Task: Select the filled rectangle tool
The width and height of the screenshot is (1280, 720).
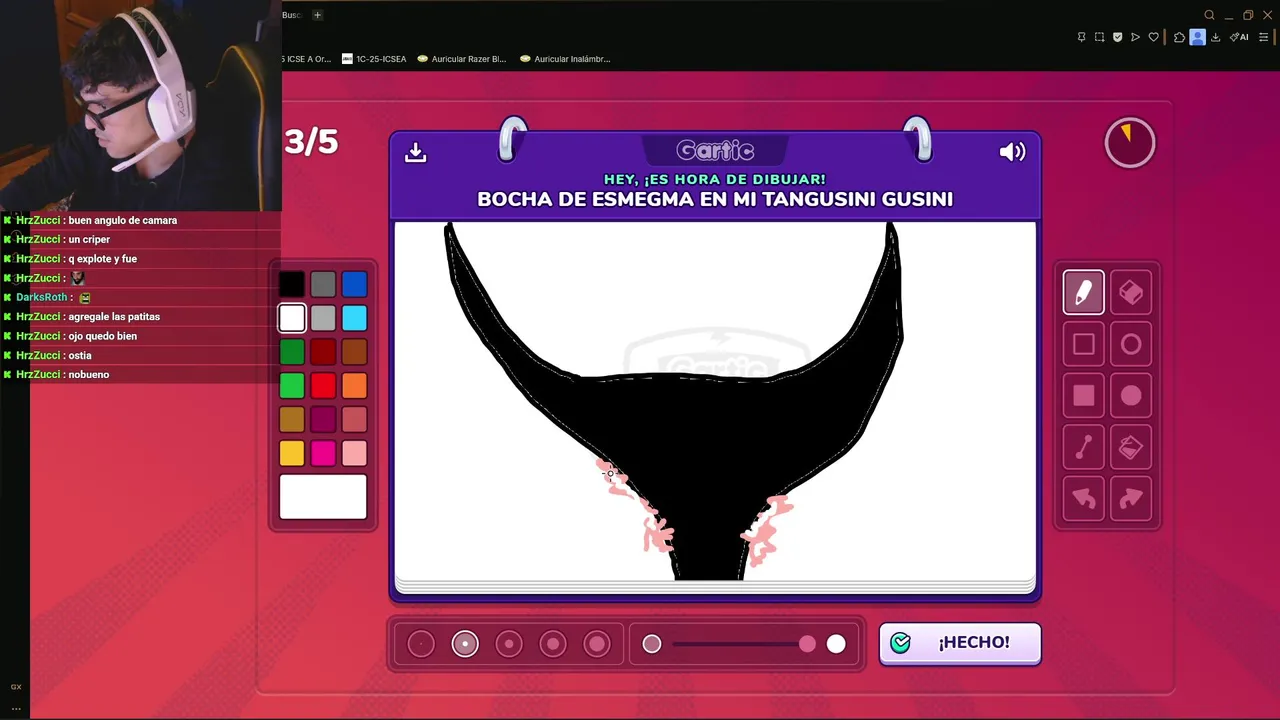Action: point(1084,396)
